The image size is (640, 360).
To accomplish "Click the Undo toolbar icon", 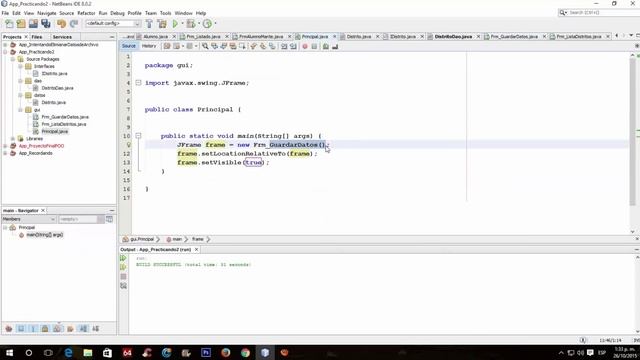I will tap(61, 24).
